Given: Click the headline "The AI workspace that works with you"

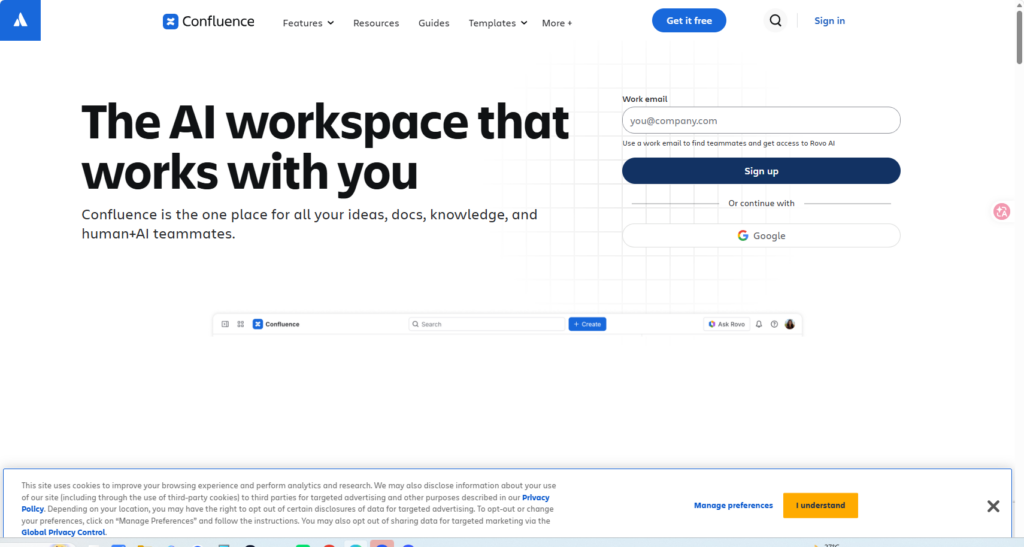Looking at the screenshot, I should 325,147.
